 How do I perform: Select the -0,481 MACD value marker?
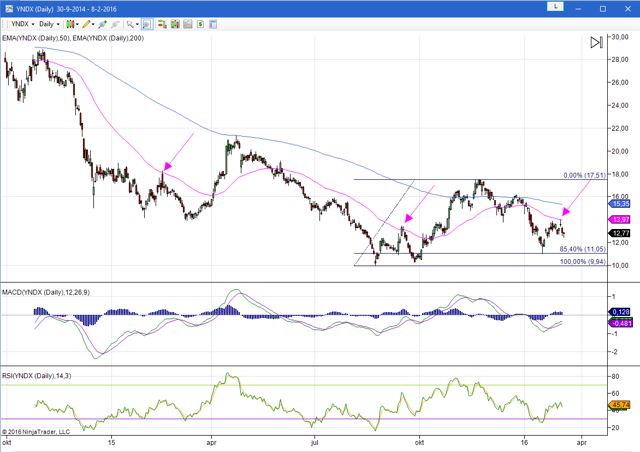coord(621,323)
